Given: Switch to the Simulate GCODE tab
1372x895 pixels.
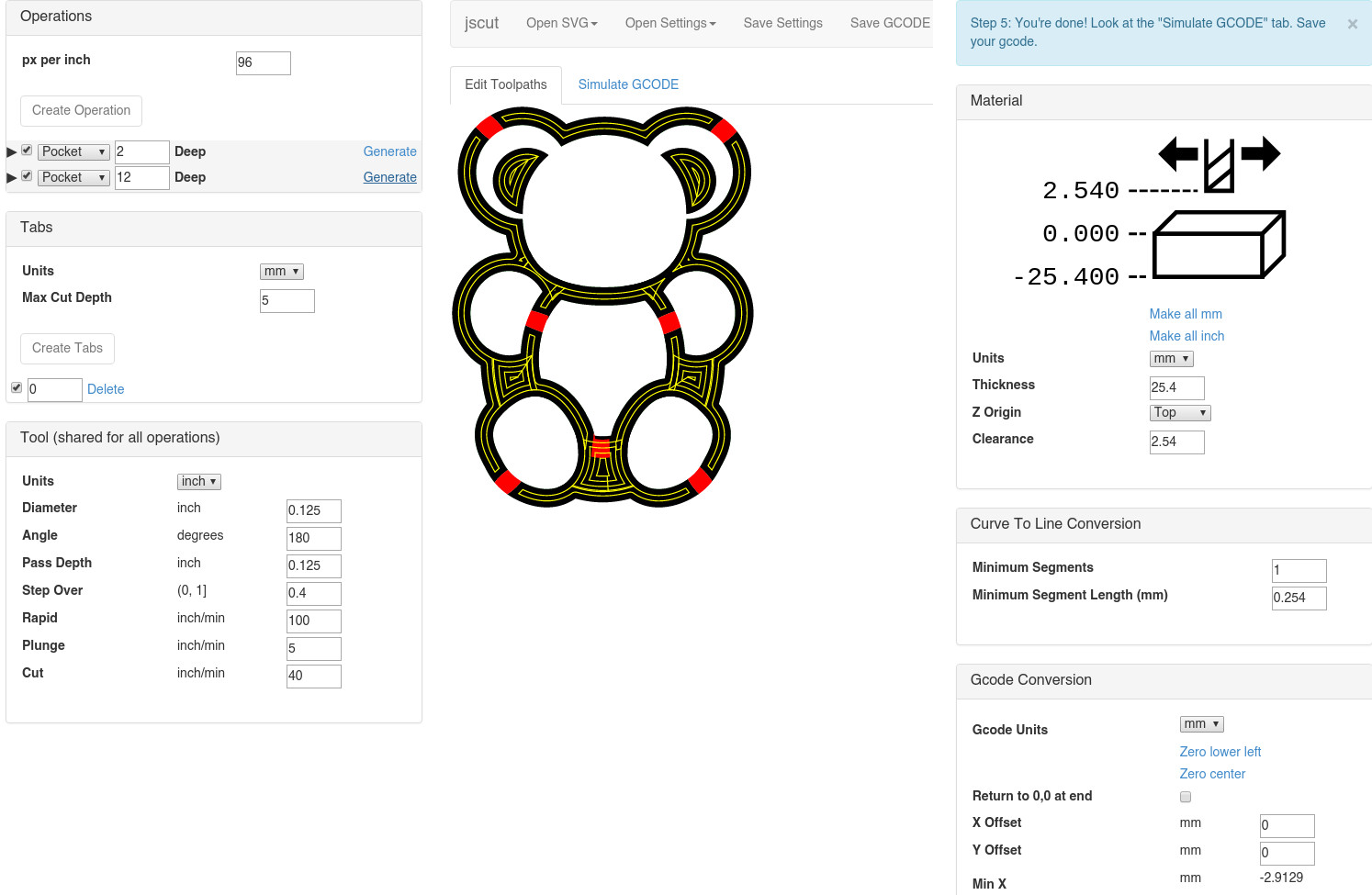Looking at the screenshot, I should click(x=628, y=84).
